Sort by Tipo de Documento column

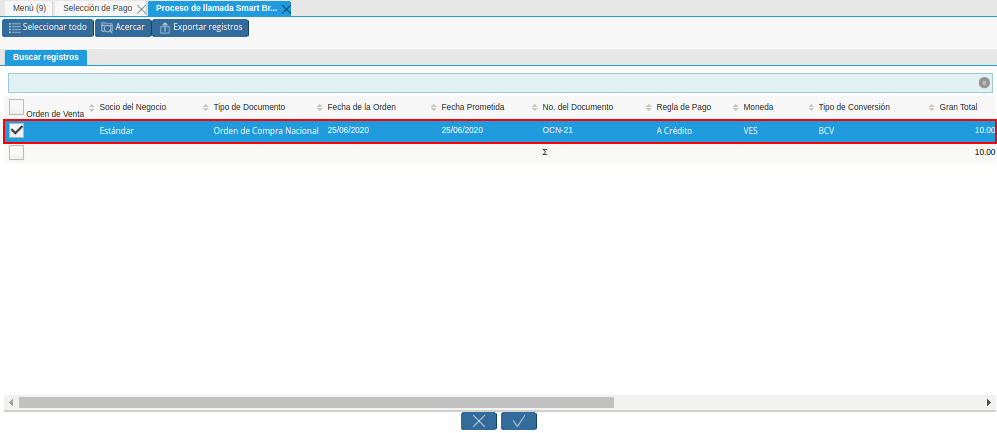point(249,107)
